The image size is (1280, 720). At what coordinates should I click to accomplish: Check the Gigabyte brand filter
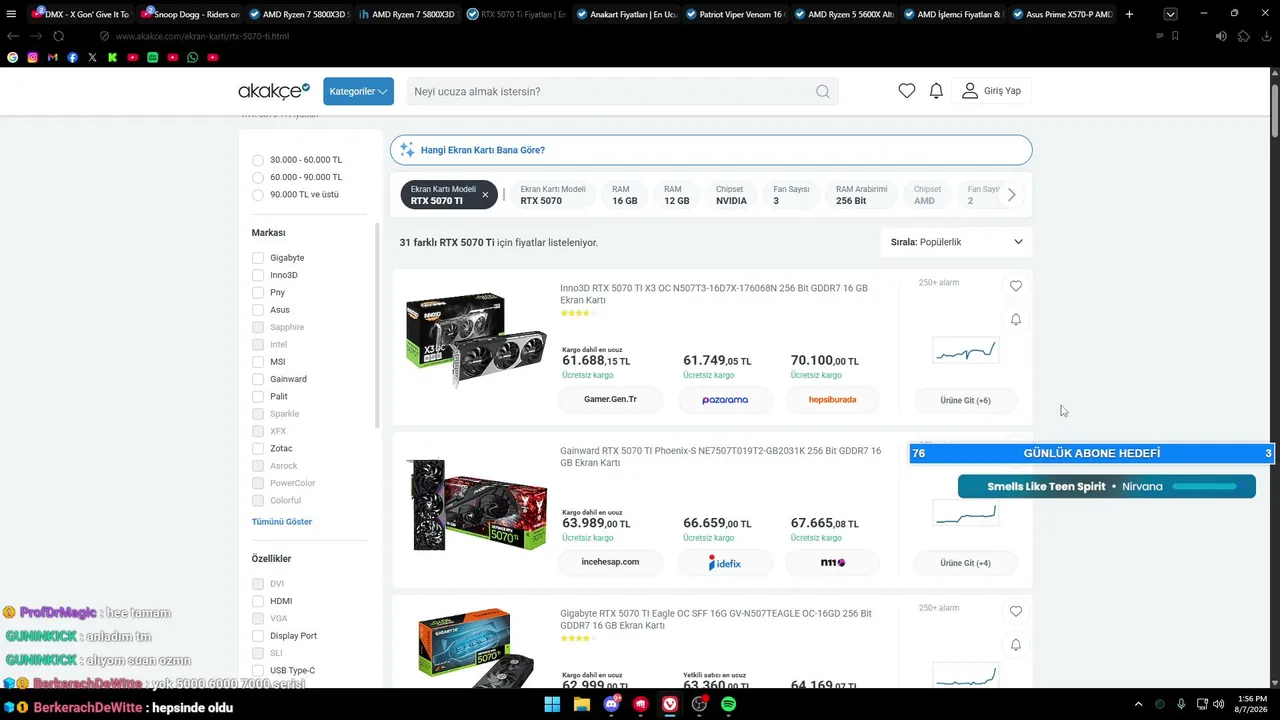click(x=258, y=258)
